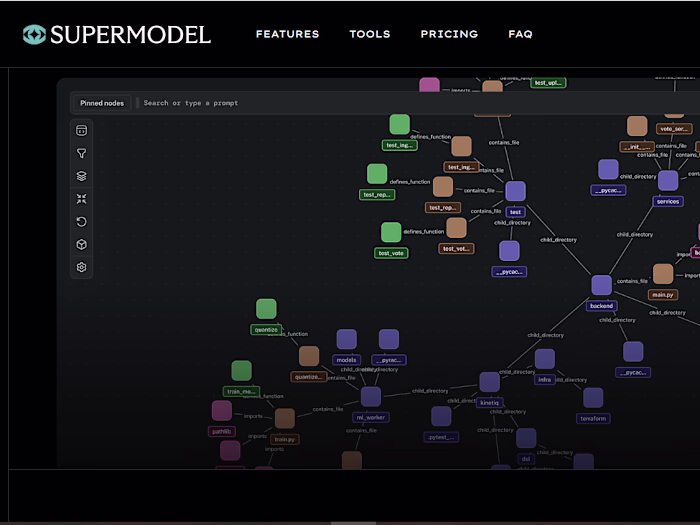
Task: Select the services directory node
Action: 668,180
